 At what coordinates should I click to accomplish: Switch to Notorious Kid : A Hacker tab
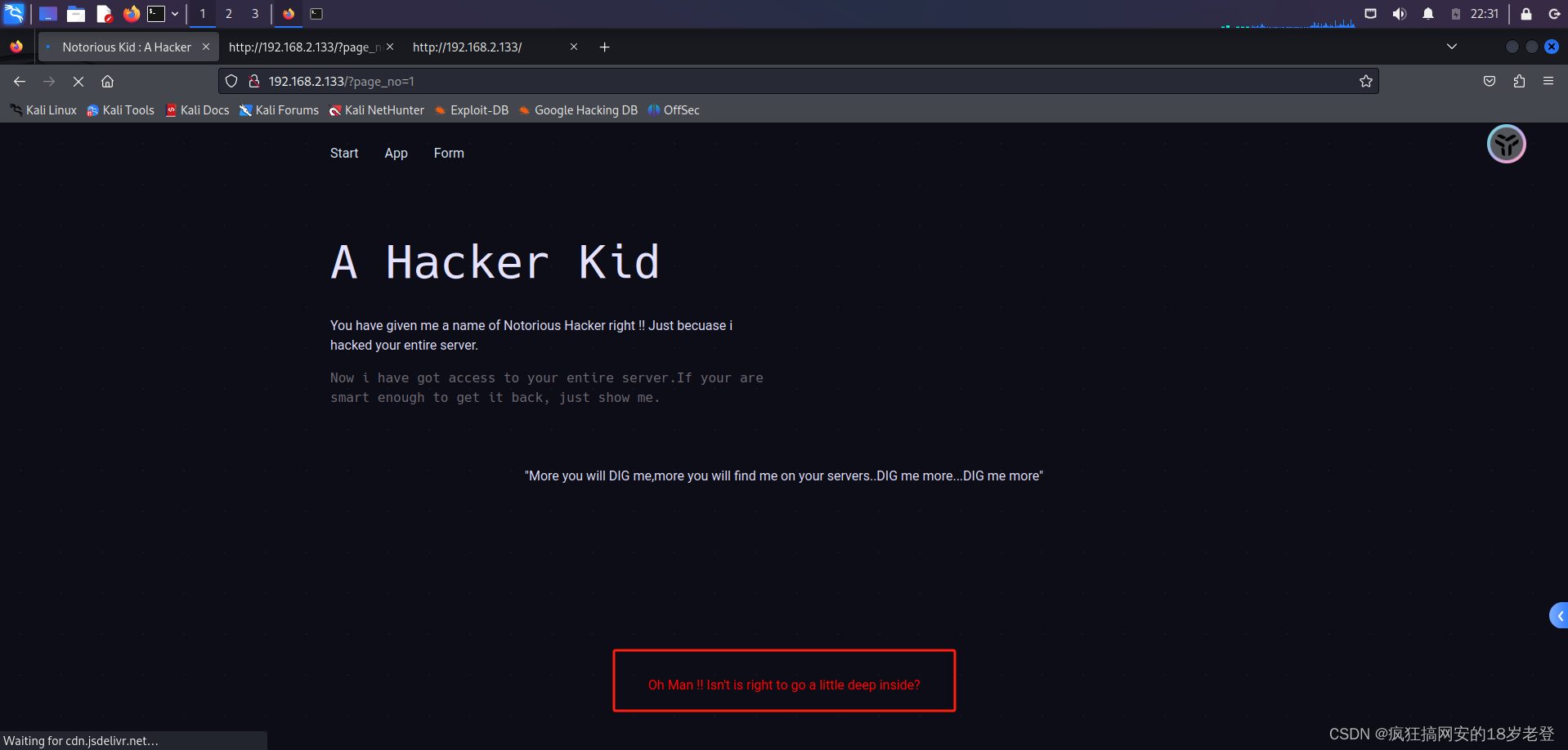[127, 47]
